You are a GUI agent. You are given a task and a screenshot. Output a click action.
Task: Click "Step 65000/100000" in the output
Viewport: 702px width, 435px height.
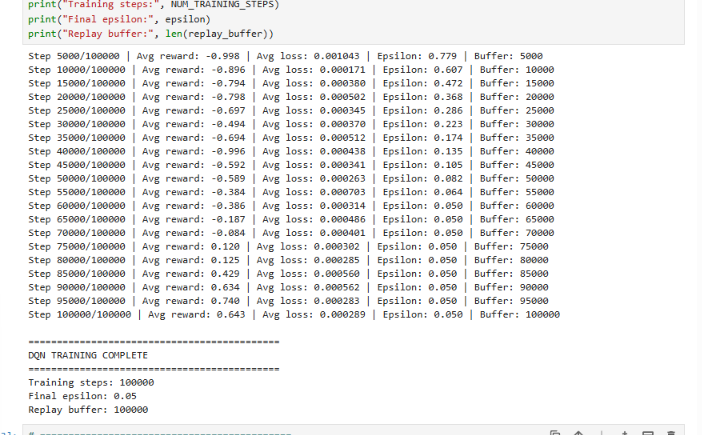pos(77,219)
